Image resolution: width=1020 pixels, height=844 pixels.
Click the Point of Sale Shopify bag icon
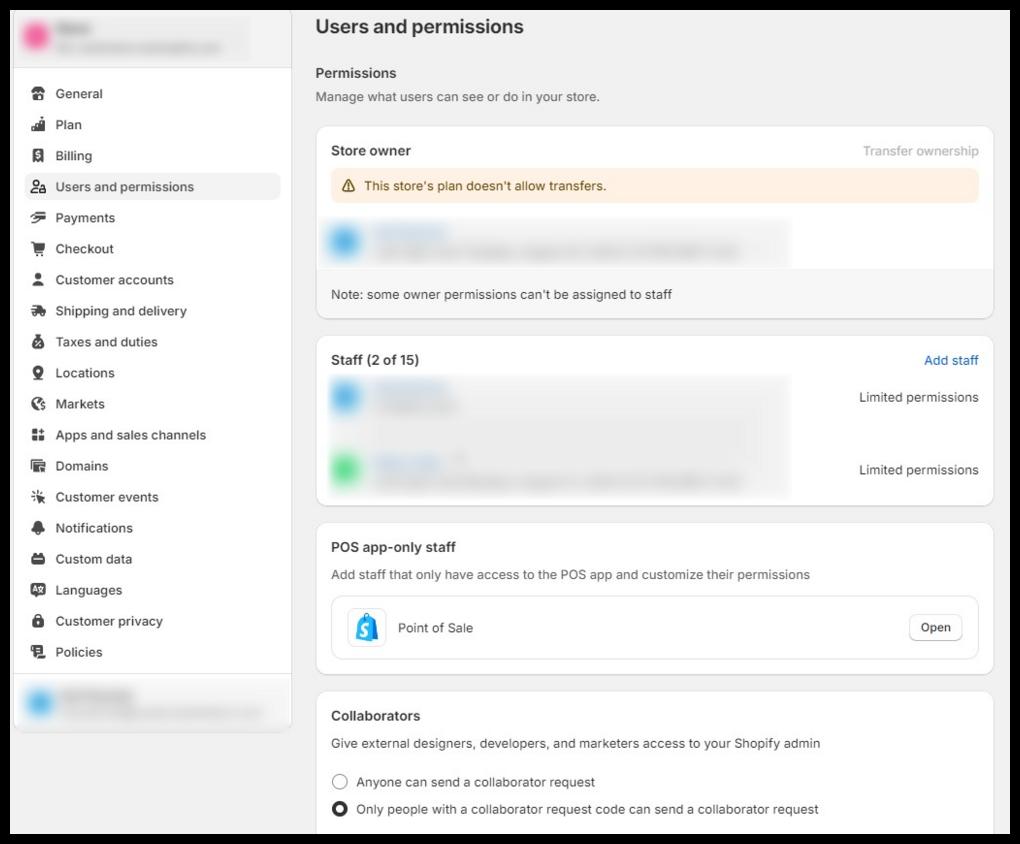(x=367, y=627)
